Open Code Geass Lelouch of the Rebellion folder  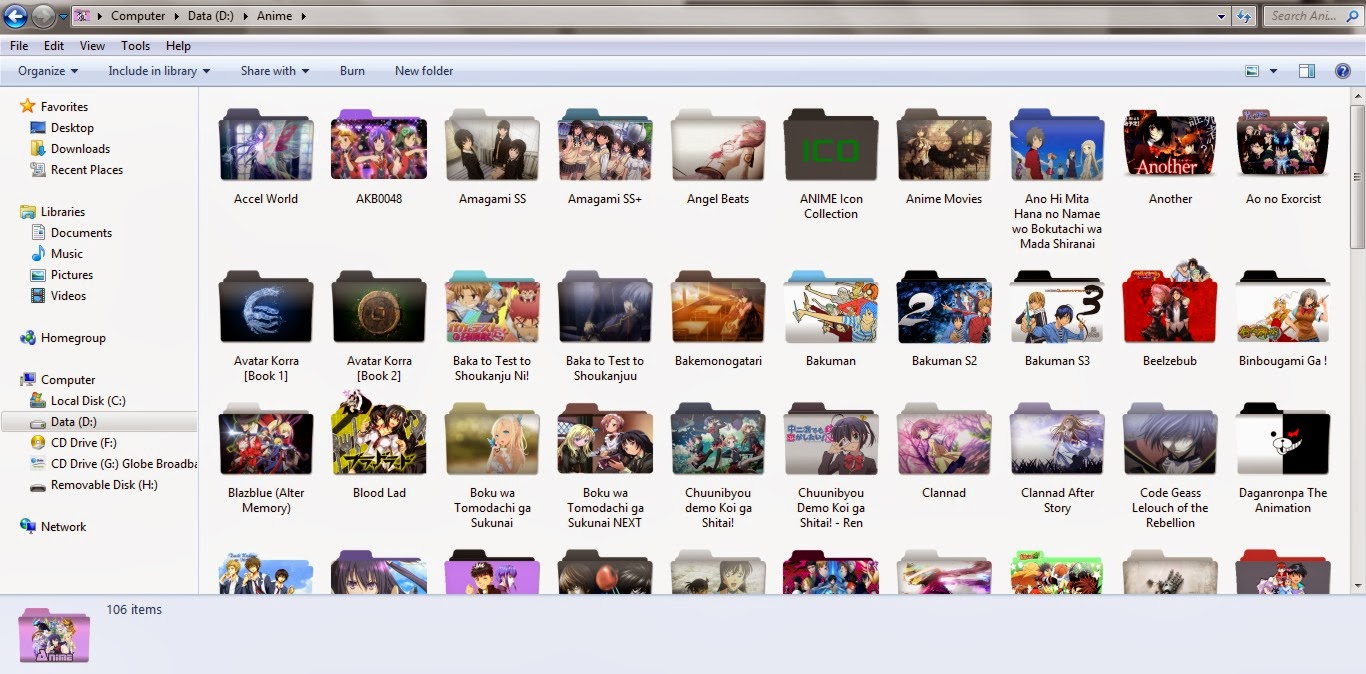(1170, 439)
